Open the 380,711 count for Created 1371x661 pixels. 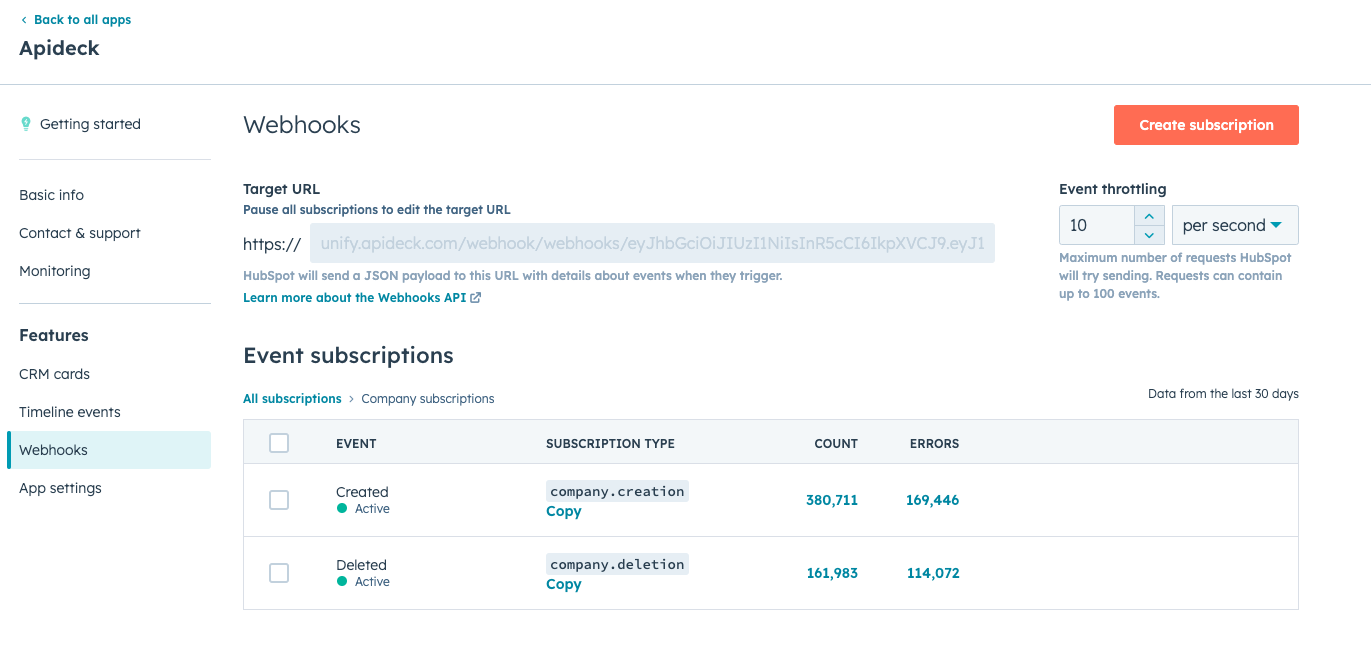[x=832, y=500]
